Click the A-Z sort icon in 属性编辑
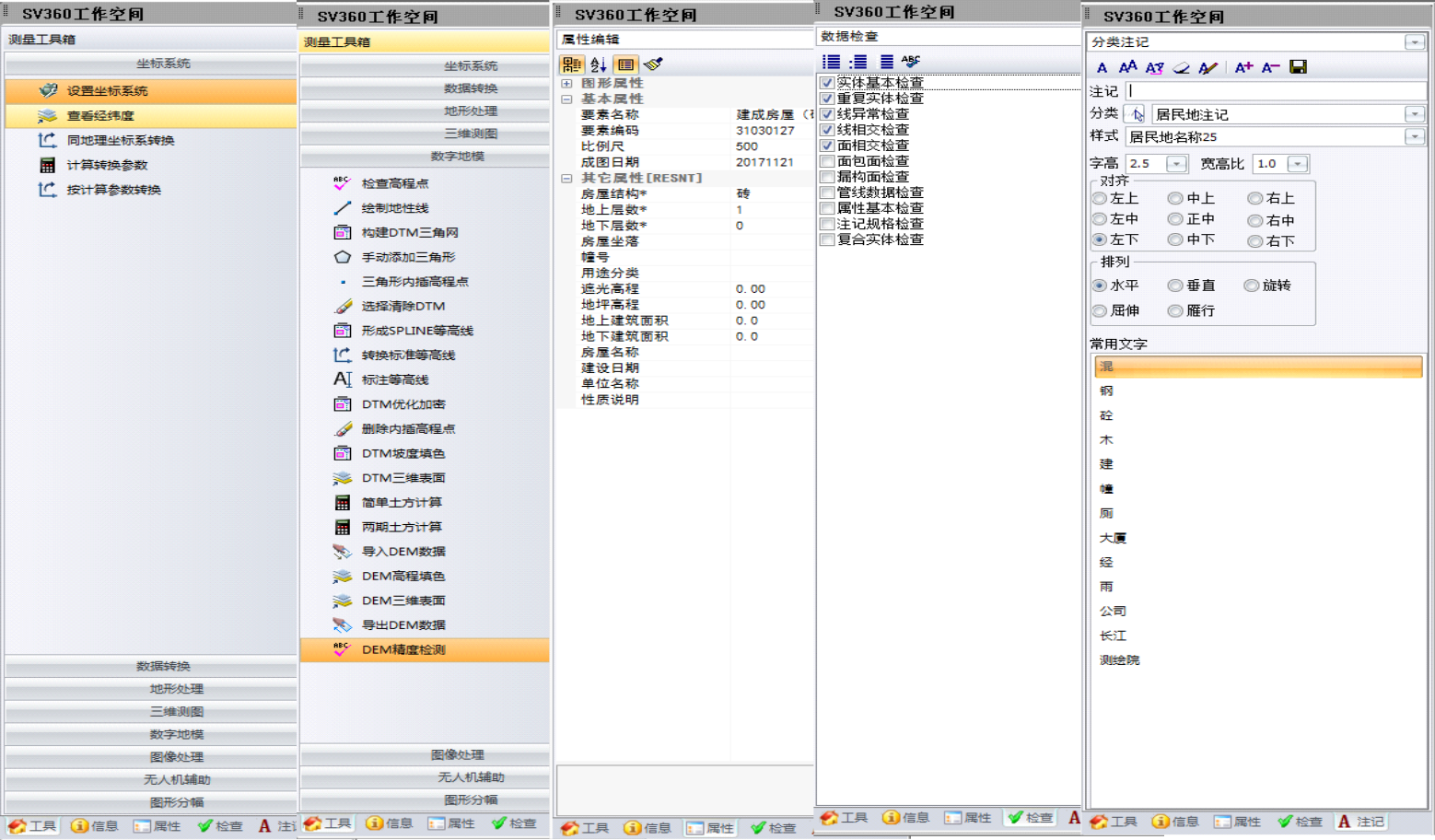 [599, 64]
